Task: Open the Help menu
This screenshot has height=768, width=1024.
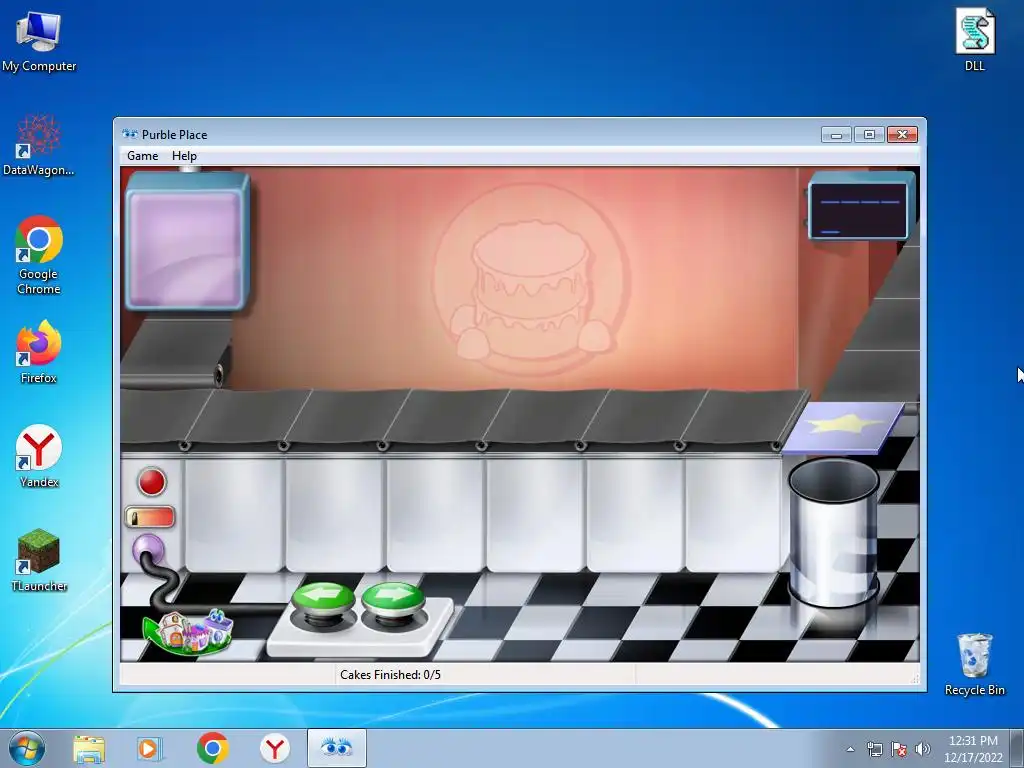Action: pyautogui.click(x=184, y=156)
